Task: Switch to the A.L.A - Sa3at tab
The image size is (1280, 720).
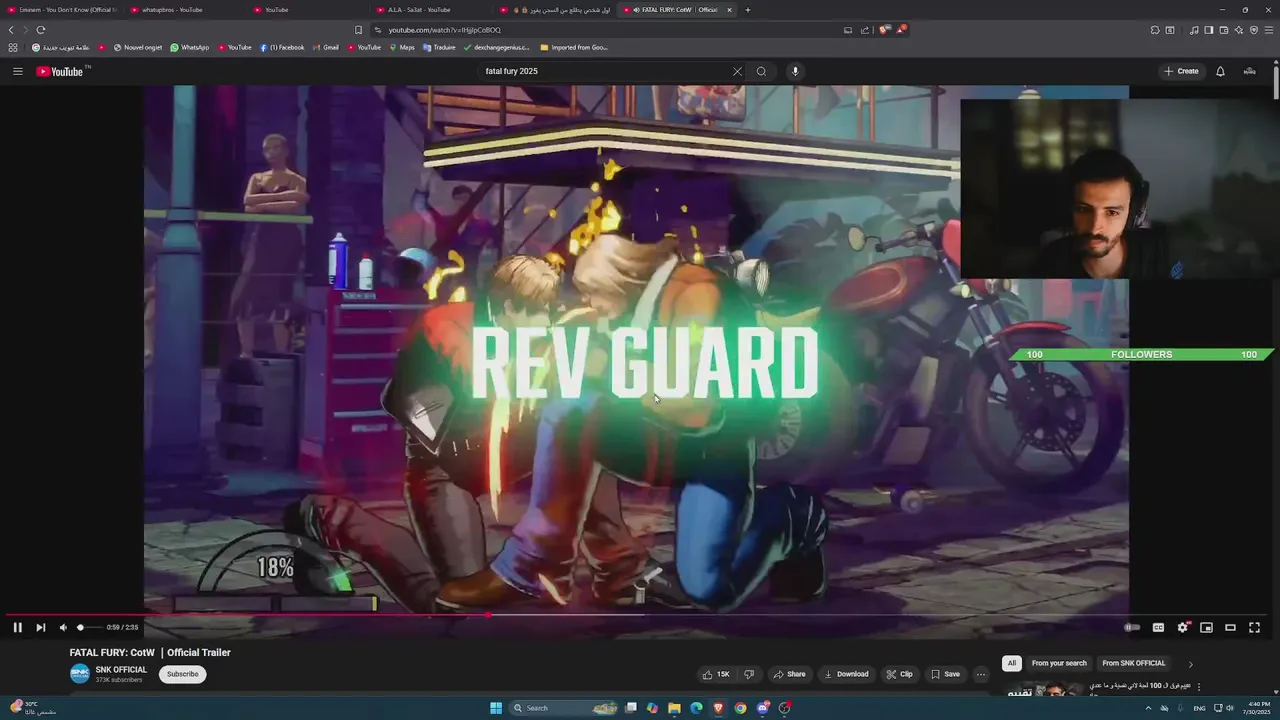Action: pyautogui.click(x=431, y=10)
